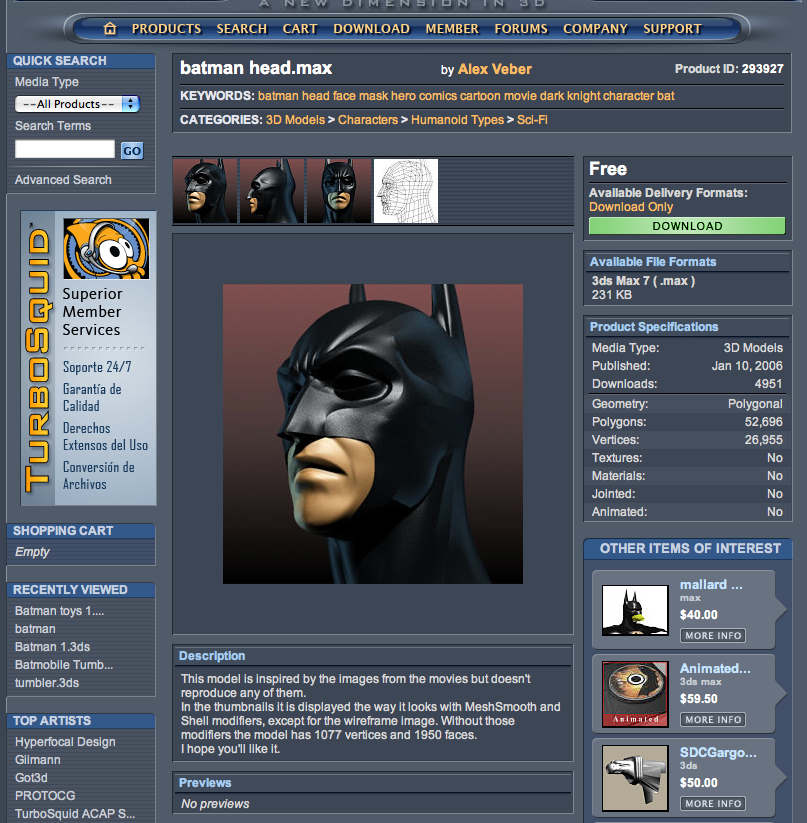Click the TurboSquid mascot ad image
This screenshot has height=823, width=807.
click(106, 249)
